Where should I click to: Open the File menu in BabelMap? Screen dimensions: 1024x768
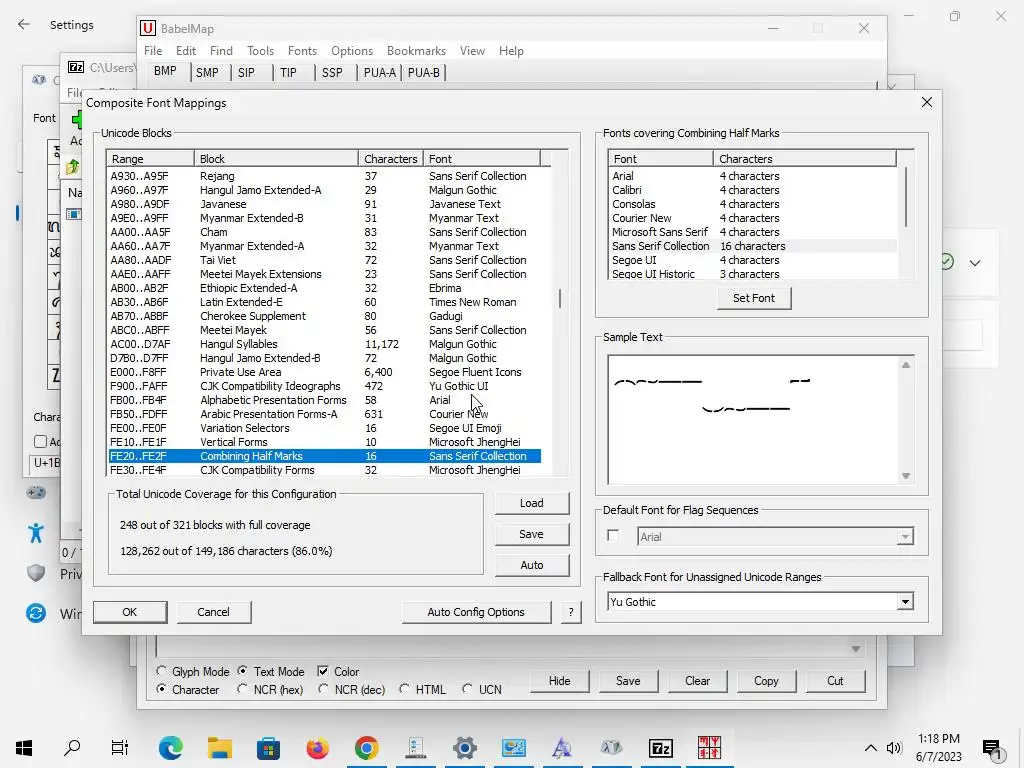153,51
